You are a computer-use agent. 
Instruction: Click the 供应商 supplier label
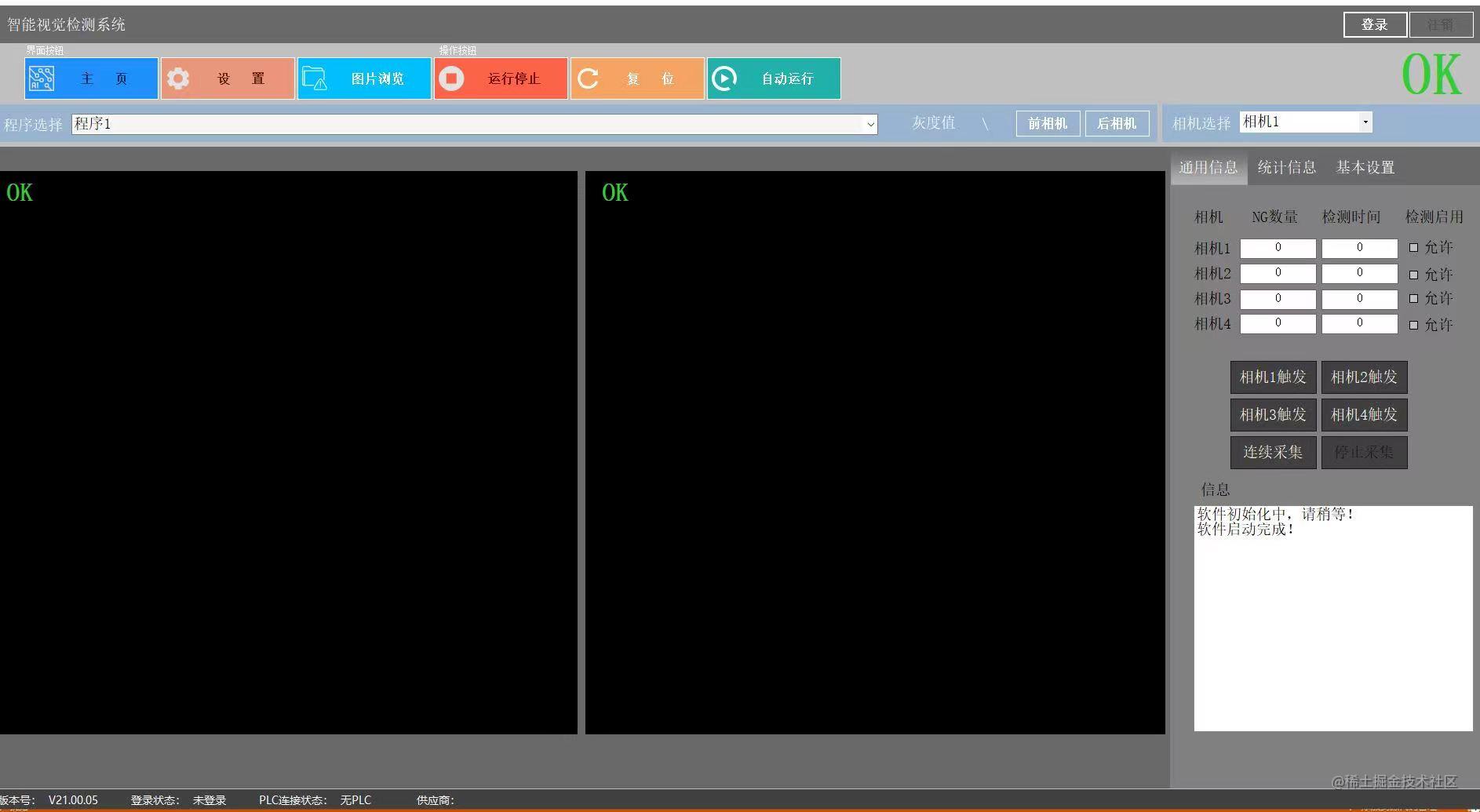[436, 800]
